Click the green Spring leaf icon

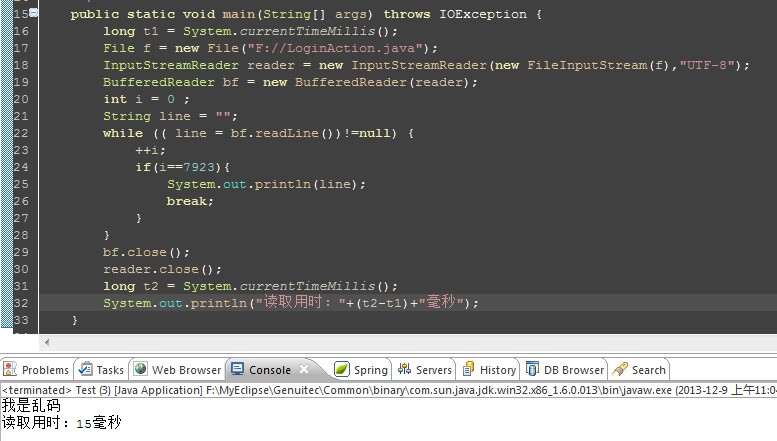point(342,369)
